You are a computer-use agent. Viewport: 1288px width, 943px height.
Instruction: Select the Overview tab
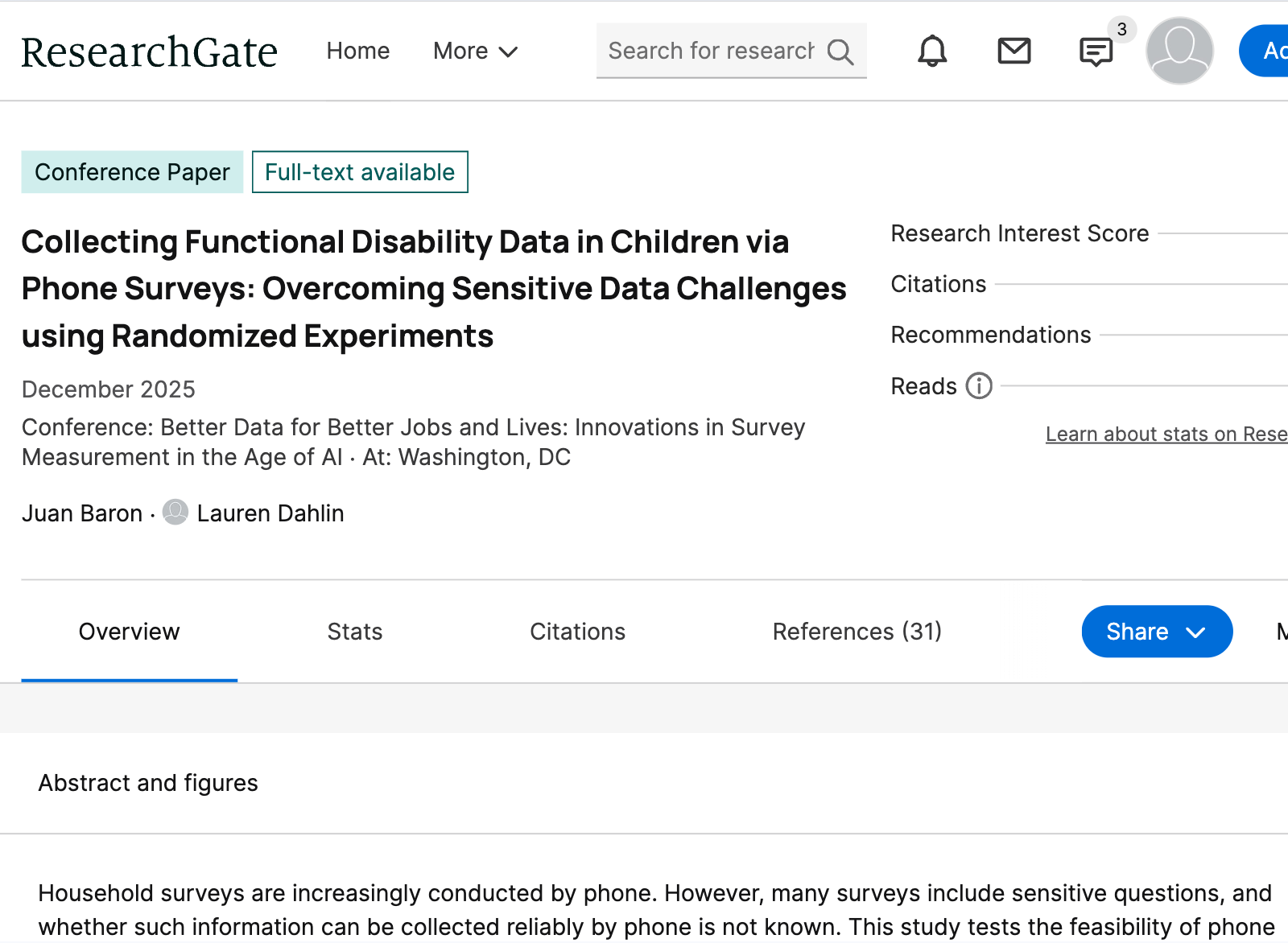129,632
